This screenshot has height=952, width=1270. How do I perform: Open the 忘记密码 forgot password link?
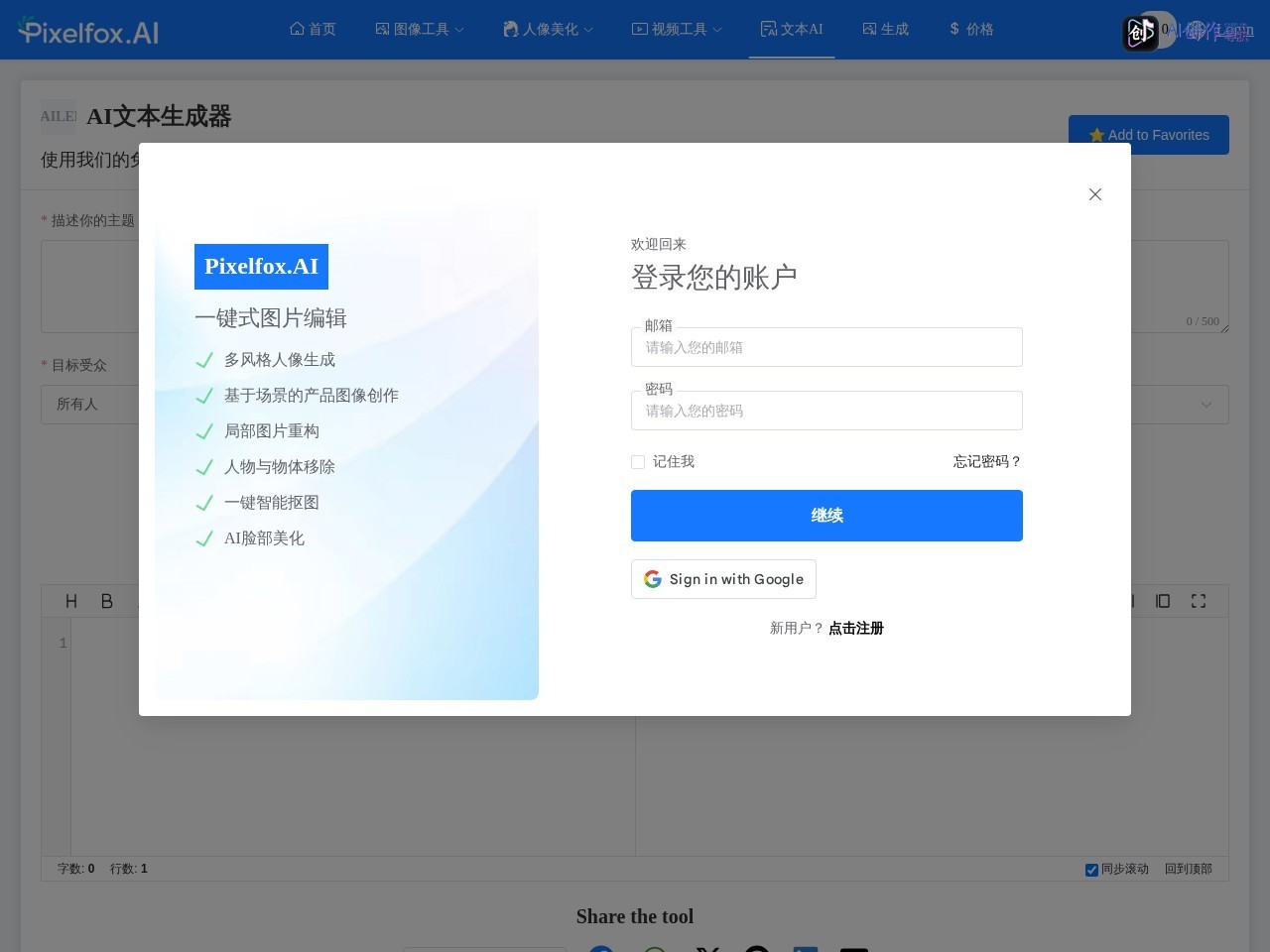[987, 461]
